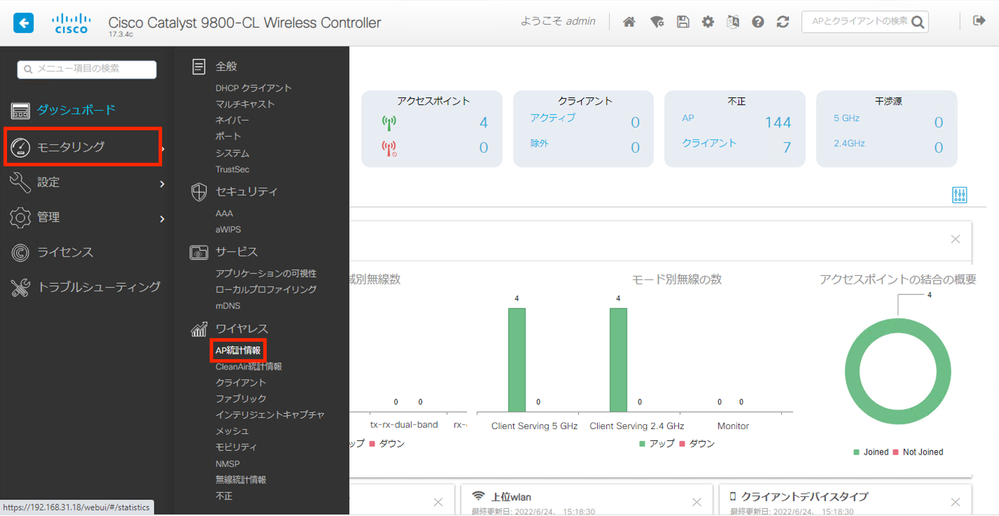
Task: Collapse sidebar with back arrow button
Action: click(24, 24)
